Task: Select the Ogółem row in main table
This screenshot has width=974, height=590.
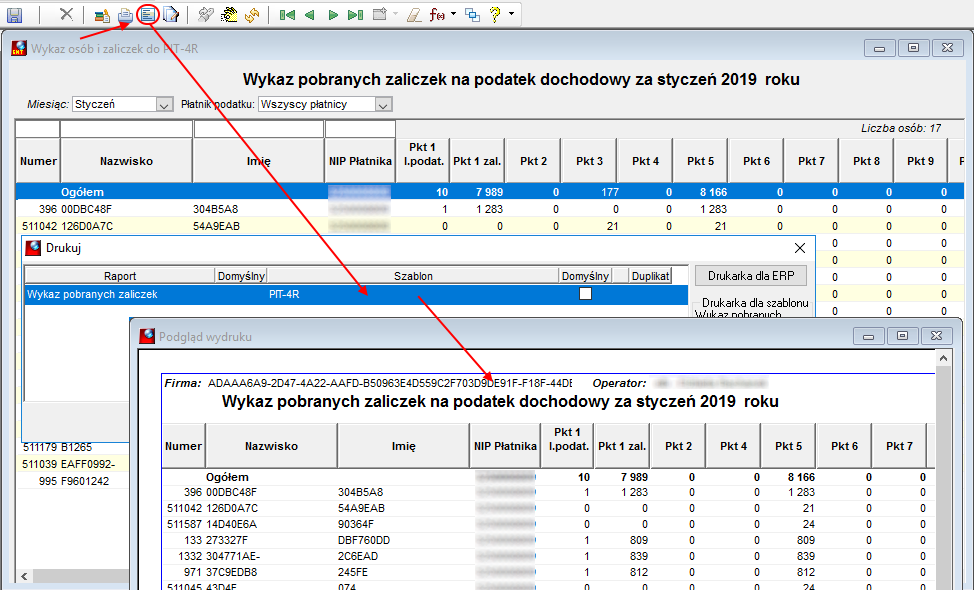Action: click(x=489, y=192)
